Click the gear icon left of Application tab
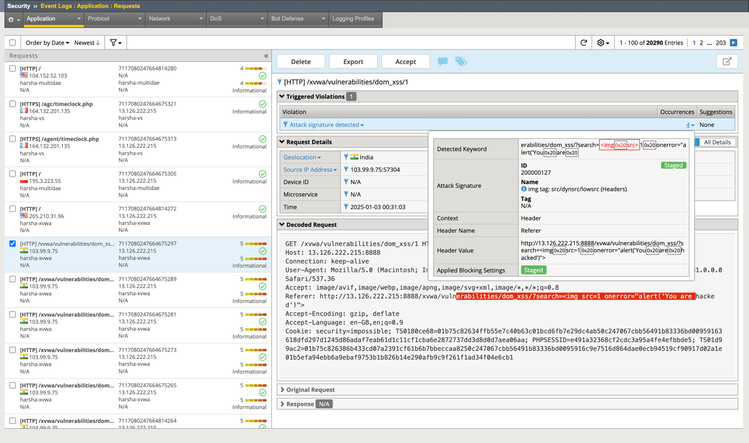The height and width of the screenshot is (443, 749). 9,18
